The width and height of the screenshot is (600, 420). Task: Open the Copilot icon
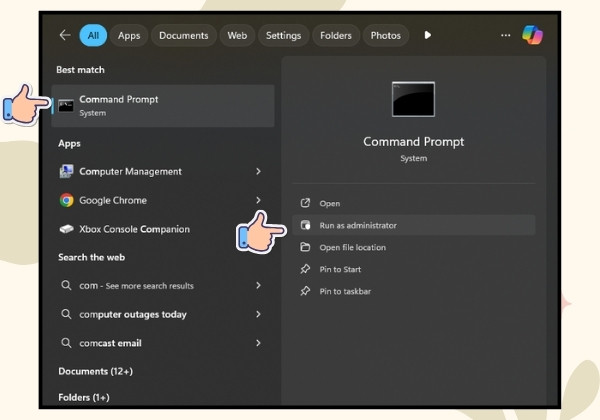tap(532, 35)
